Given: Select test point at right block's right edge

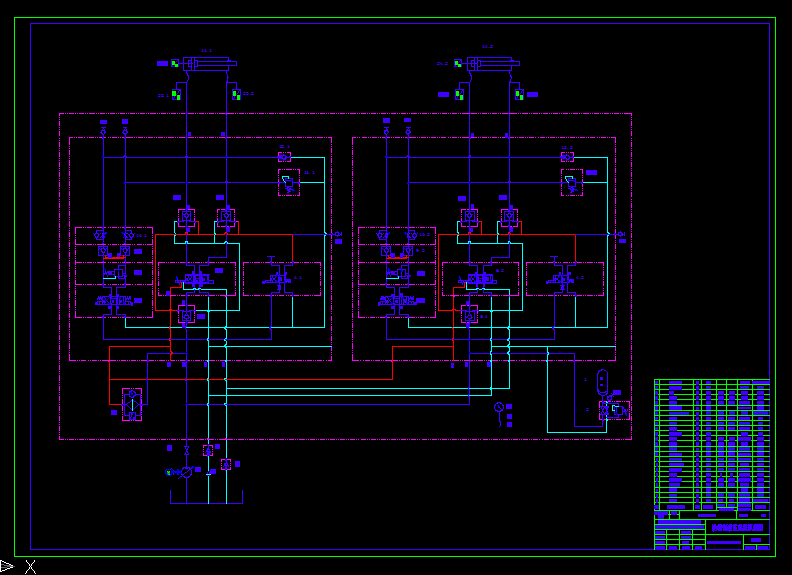Looking at the screenshot, I should [621, 234].
